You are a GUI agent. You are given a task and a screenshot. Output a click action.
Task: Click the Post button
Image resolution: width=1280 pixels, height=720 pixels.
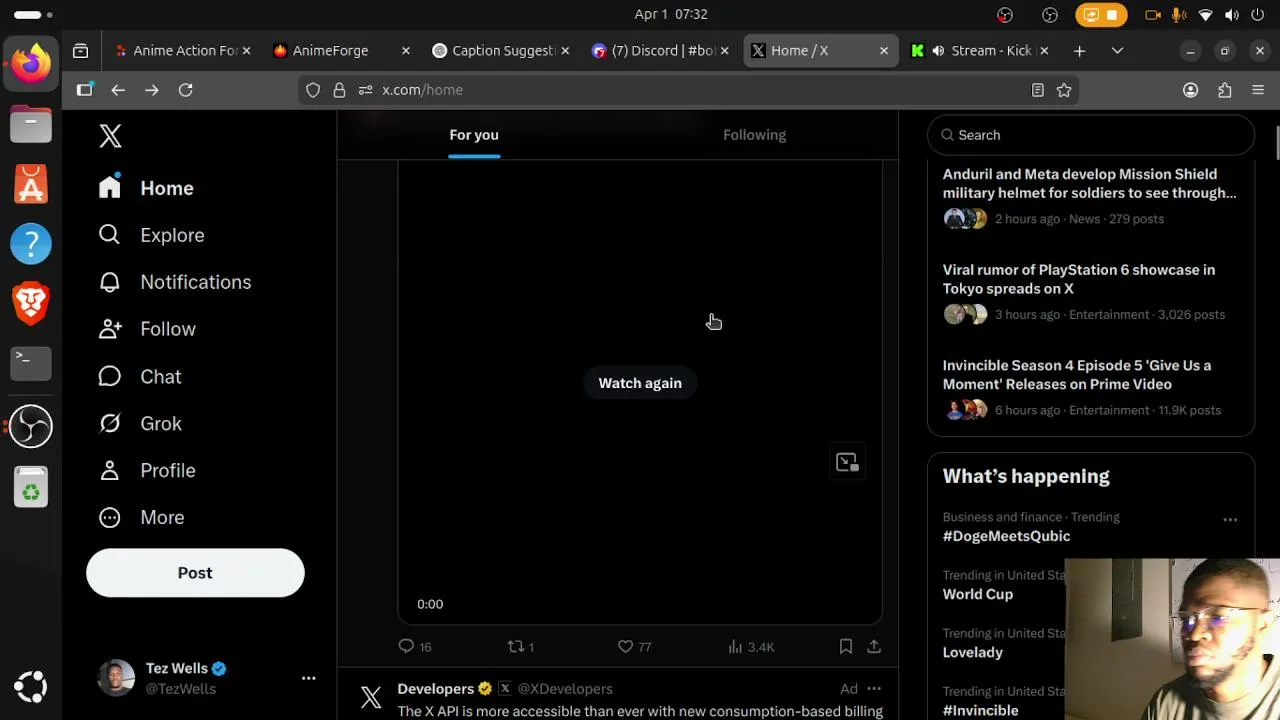pyautogui.click(x=195, y=573)
